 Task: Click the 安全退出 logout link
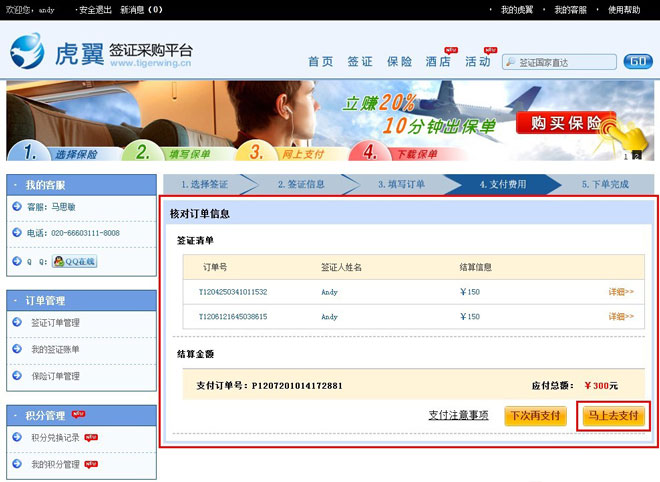pos(95,10)
